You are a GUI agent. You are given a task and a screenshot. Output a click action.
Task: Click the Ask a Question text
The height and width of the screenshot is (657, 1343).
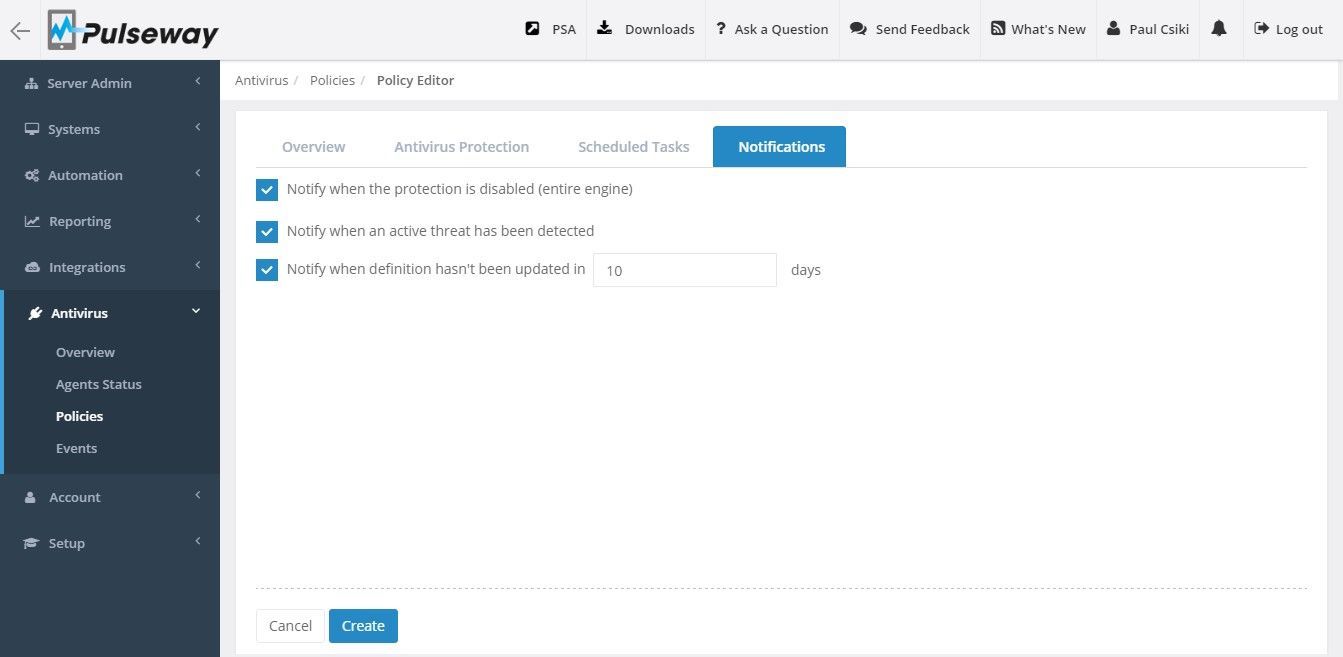pyautogui.click(x=781, y=30)
